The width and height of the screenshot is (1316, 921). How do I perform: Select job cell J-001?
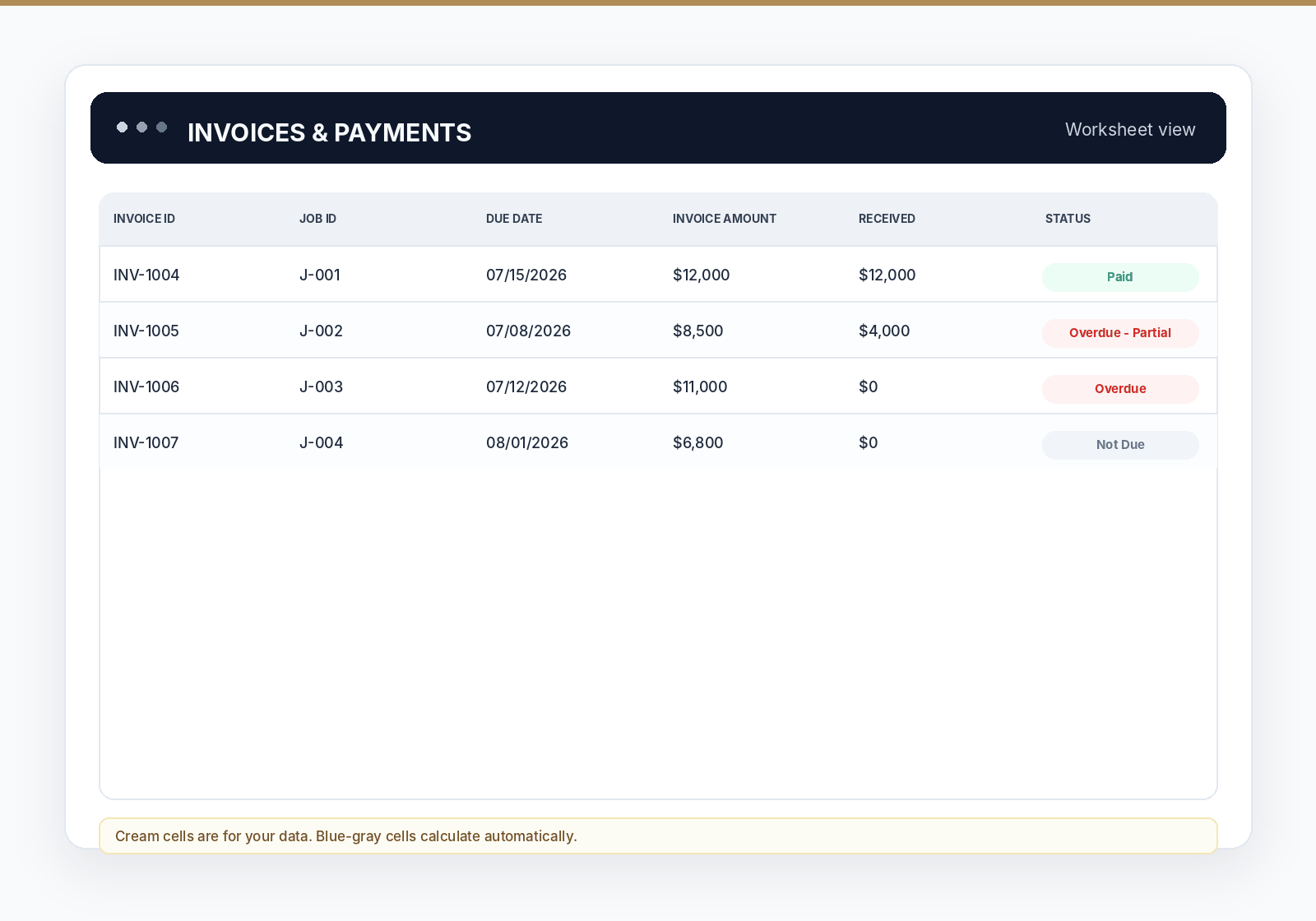click(320, 275)
